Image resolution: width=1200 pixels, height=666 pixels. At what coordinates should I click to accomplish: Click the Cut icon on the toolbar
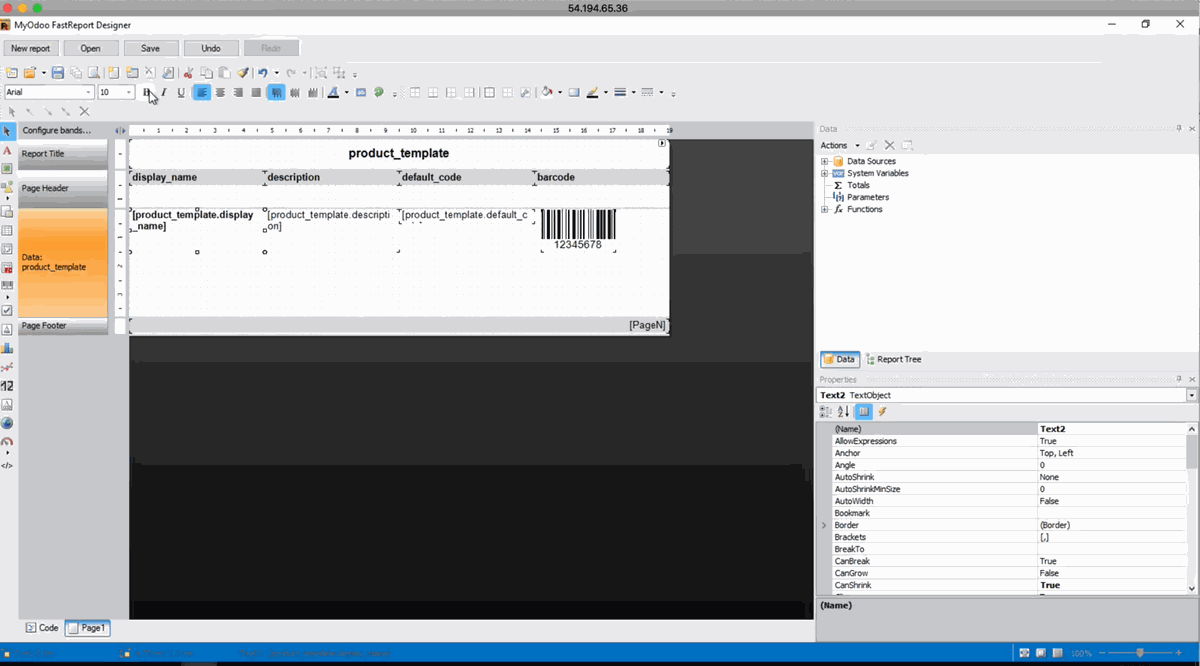[187, 72]
